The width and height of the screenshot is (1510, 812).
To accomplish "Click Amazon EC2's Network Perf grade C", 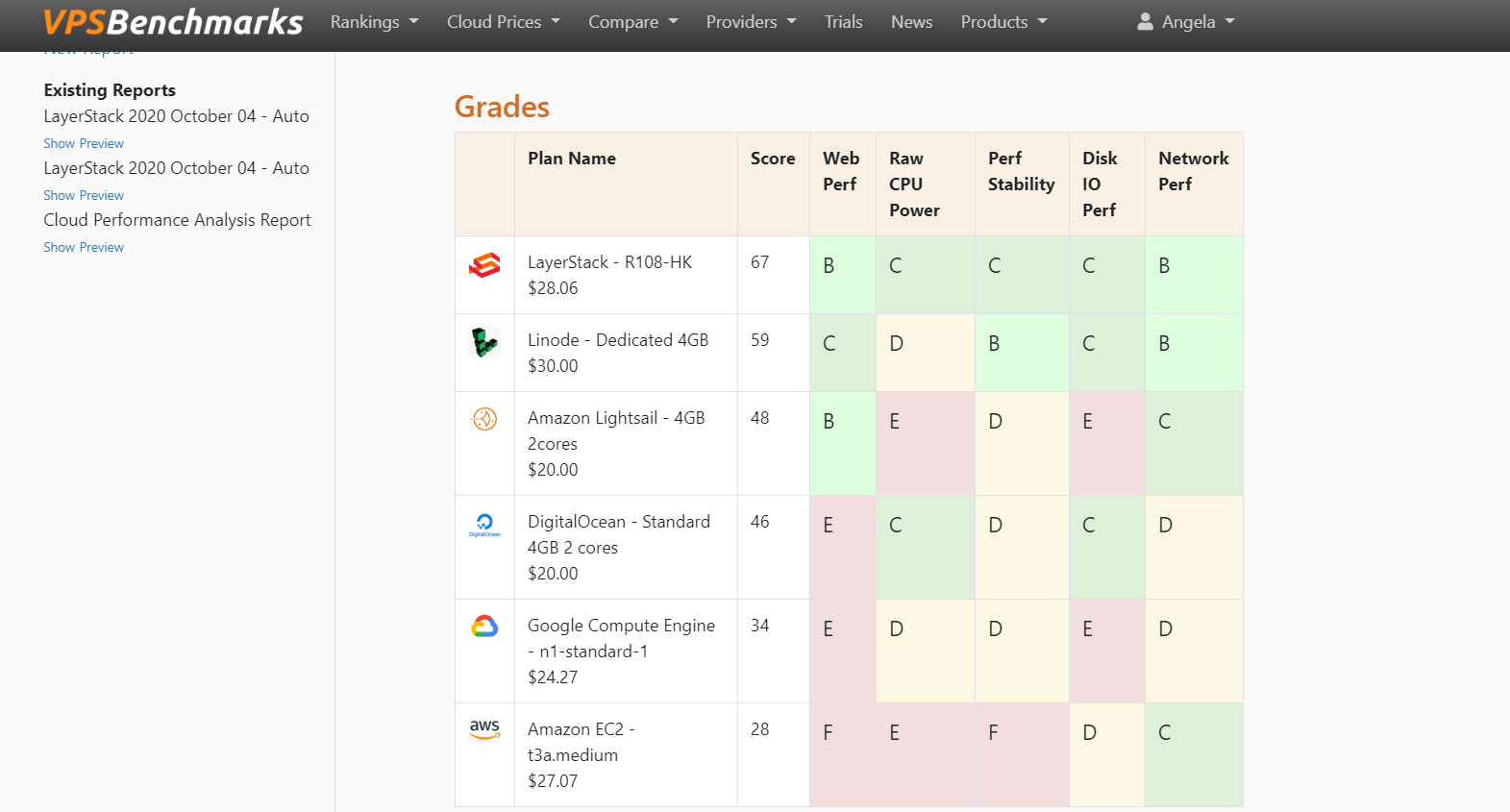I will click(x=1164, y=733).
